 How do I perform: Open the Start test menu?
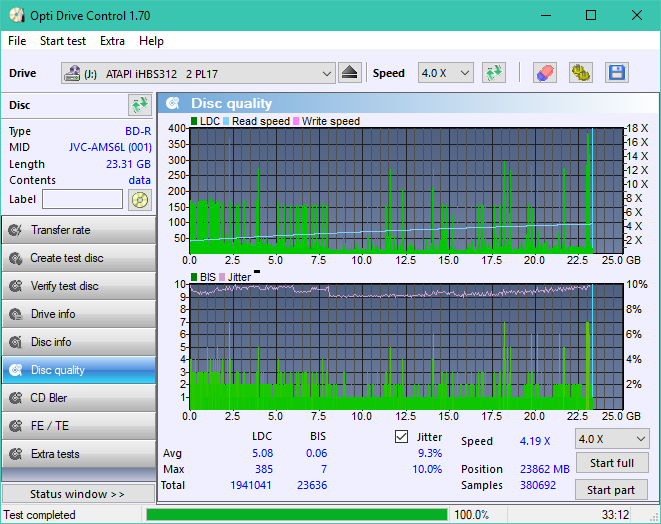[x=63, y=41]
